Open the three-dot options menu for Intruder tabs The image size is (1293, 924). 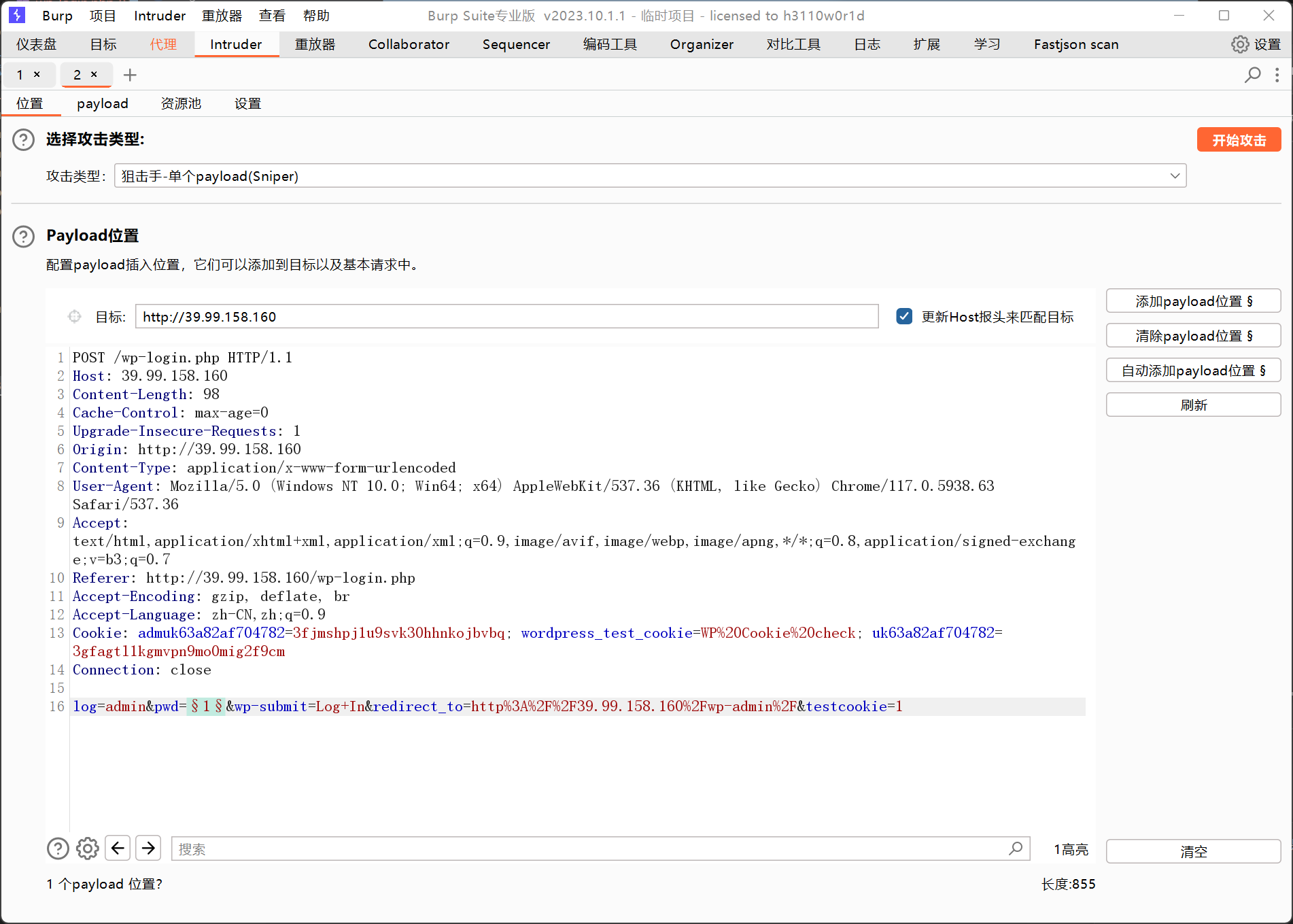click(x=1277, y=75)
